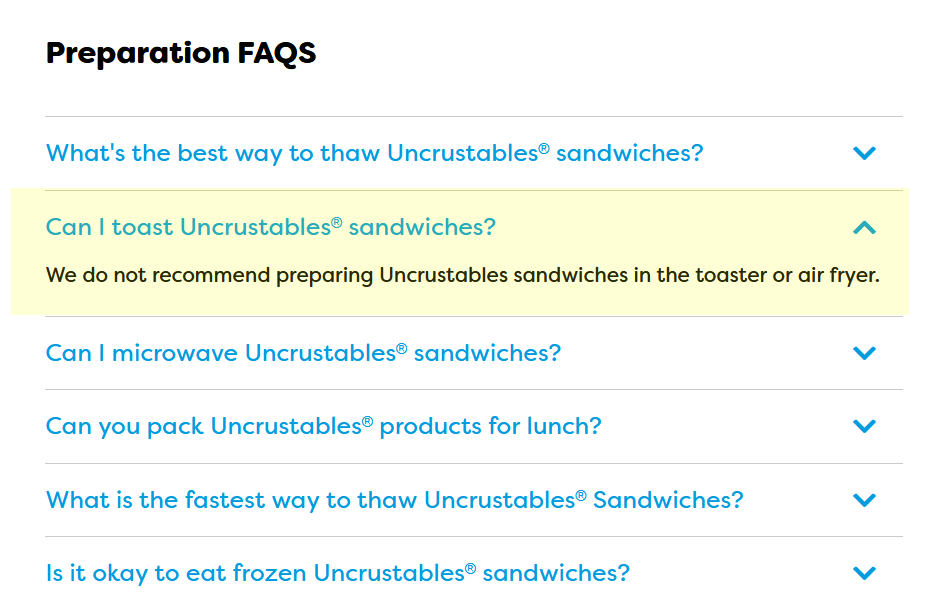Screen dimensions: 931x603
Task: Collapse the toast question using its up chevron
Action: click(864, 228)
